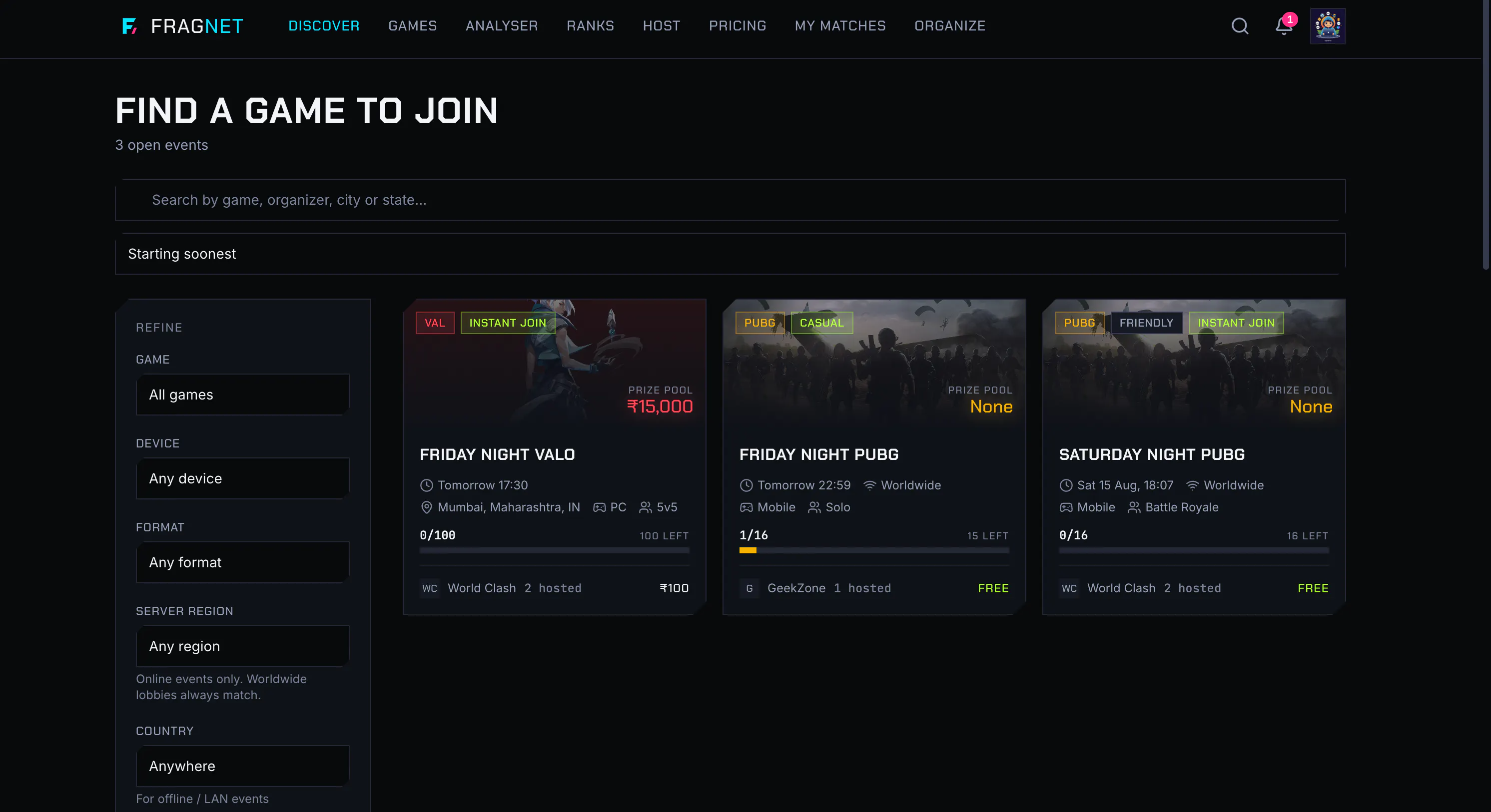Open the Anywhere country dropdown

click(x=242, y=766)
